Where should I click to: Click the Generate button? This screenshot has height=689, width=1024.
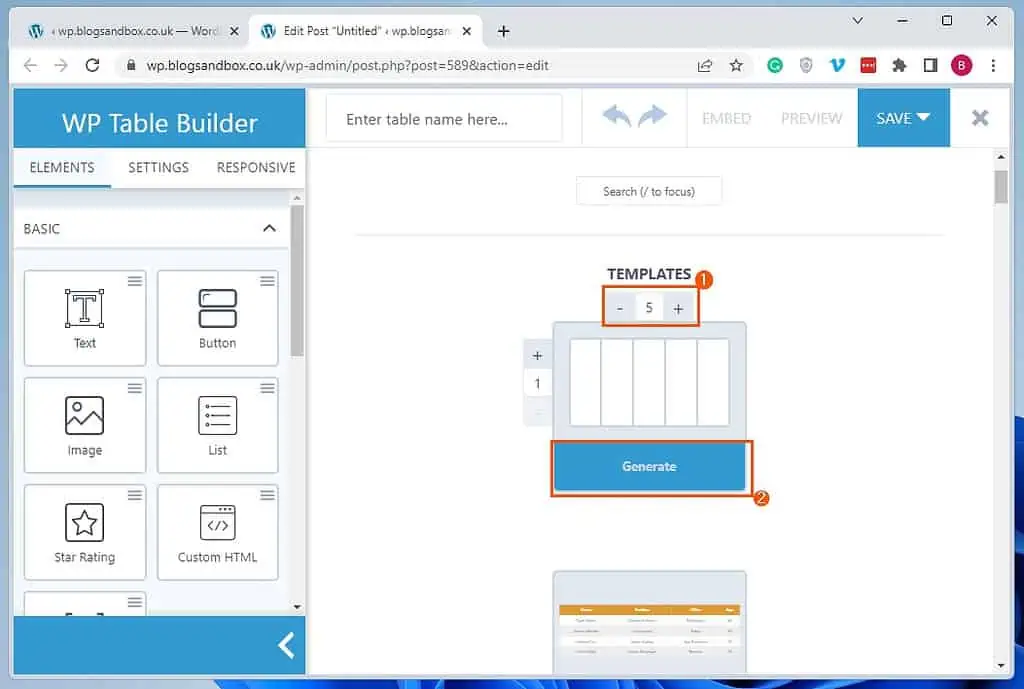pyautogui.click(x=649, y=466)
